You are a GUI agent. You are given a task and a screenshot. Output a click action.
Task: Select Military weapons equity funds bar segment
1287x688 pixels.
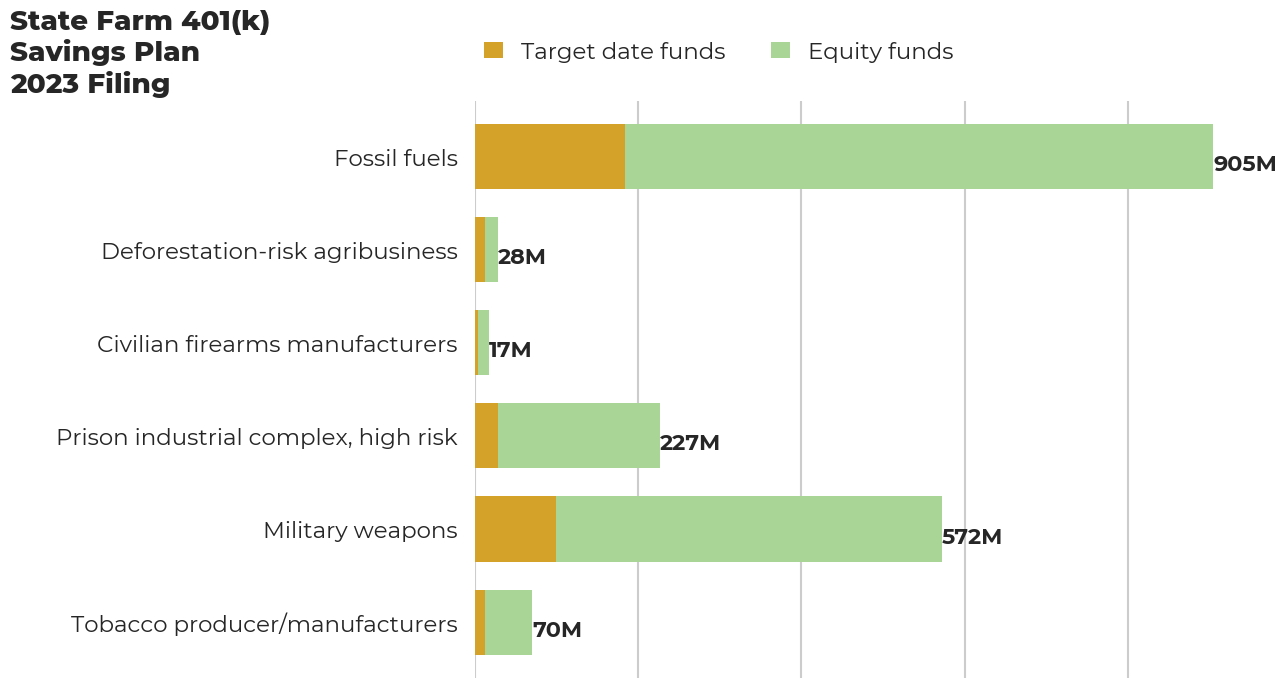(x=749, y=529)
